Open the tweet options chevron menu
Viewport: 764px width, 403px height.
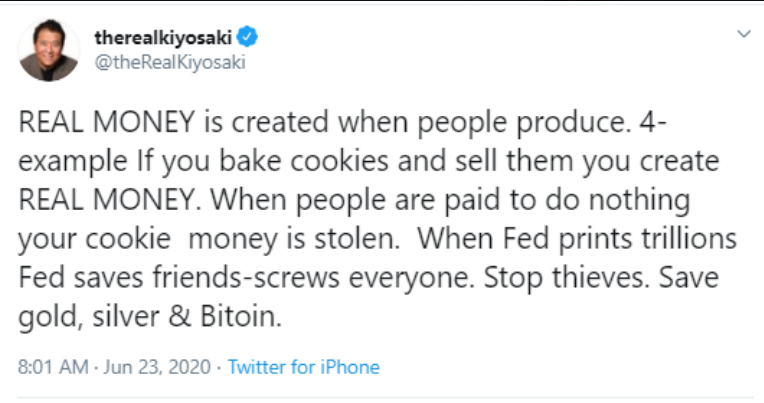[x=743, y=35]
